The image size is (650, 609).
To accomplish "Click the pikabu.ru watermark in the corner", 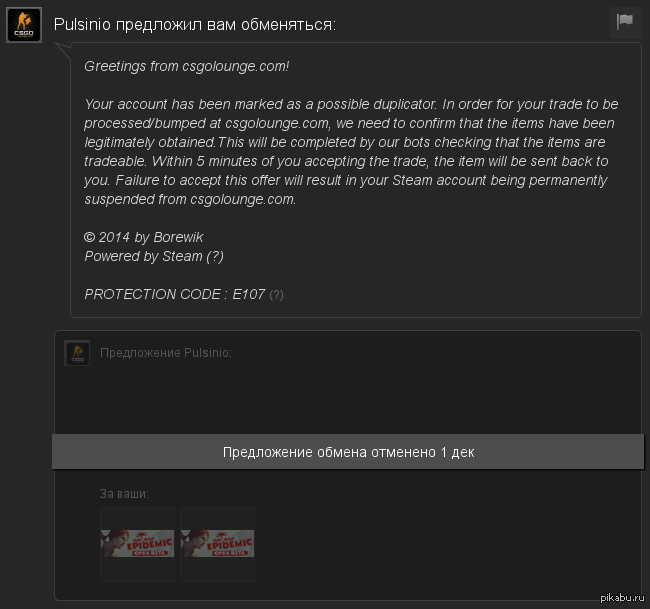I will [x=622, y=598].
